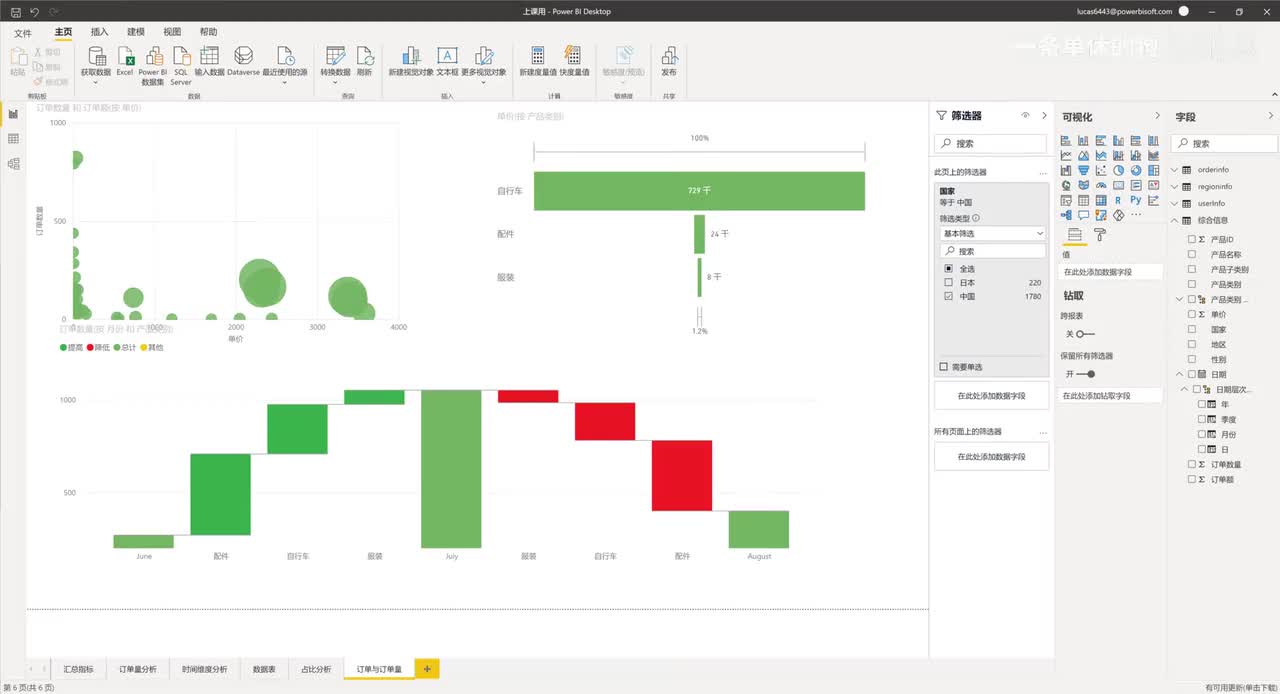The image size is (1280, 694).
Task: Select the pie chart visualization icon
Action: (1118, 170)
